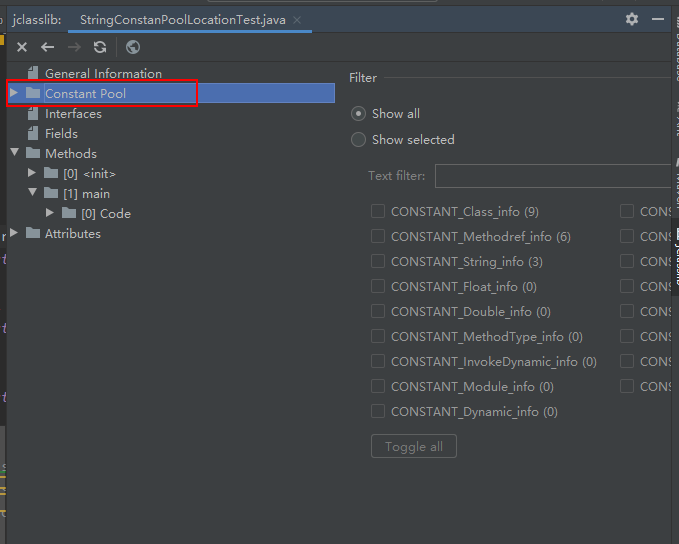The image size is (679, 544).
Task: Click the Methods folder icon
Action: point(33,153)
